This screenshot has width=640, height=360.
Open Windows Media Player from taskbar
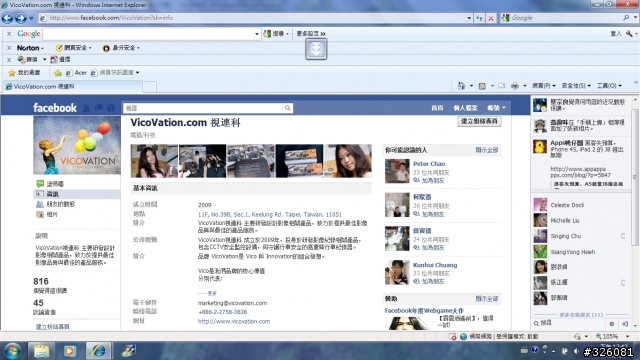pos(69,351)
